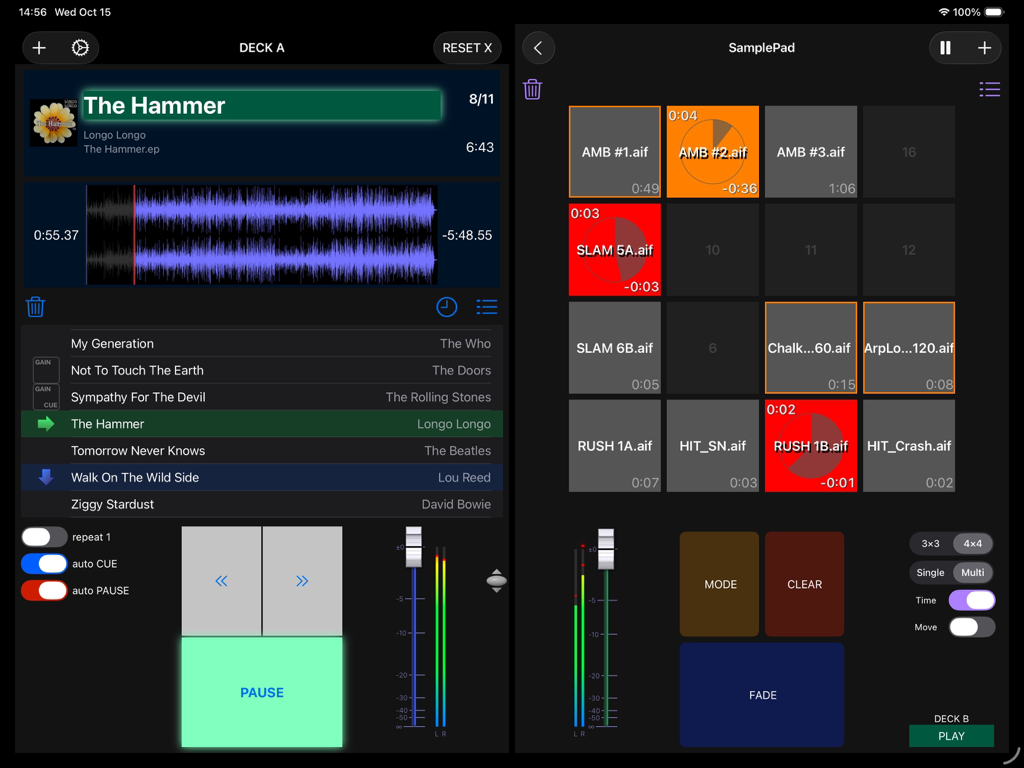Add a new sample with the SamplePad plus icon
Screen dimensions: 1024x768
[984, 47]
